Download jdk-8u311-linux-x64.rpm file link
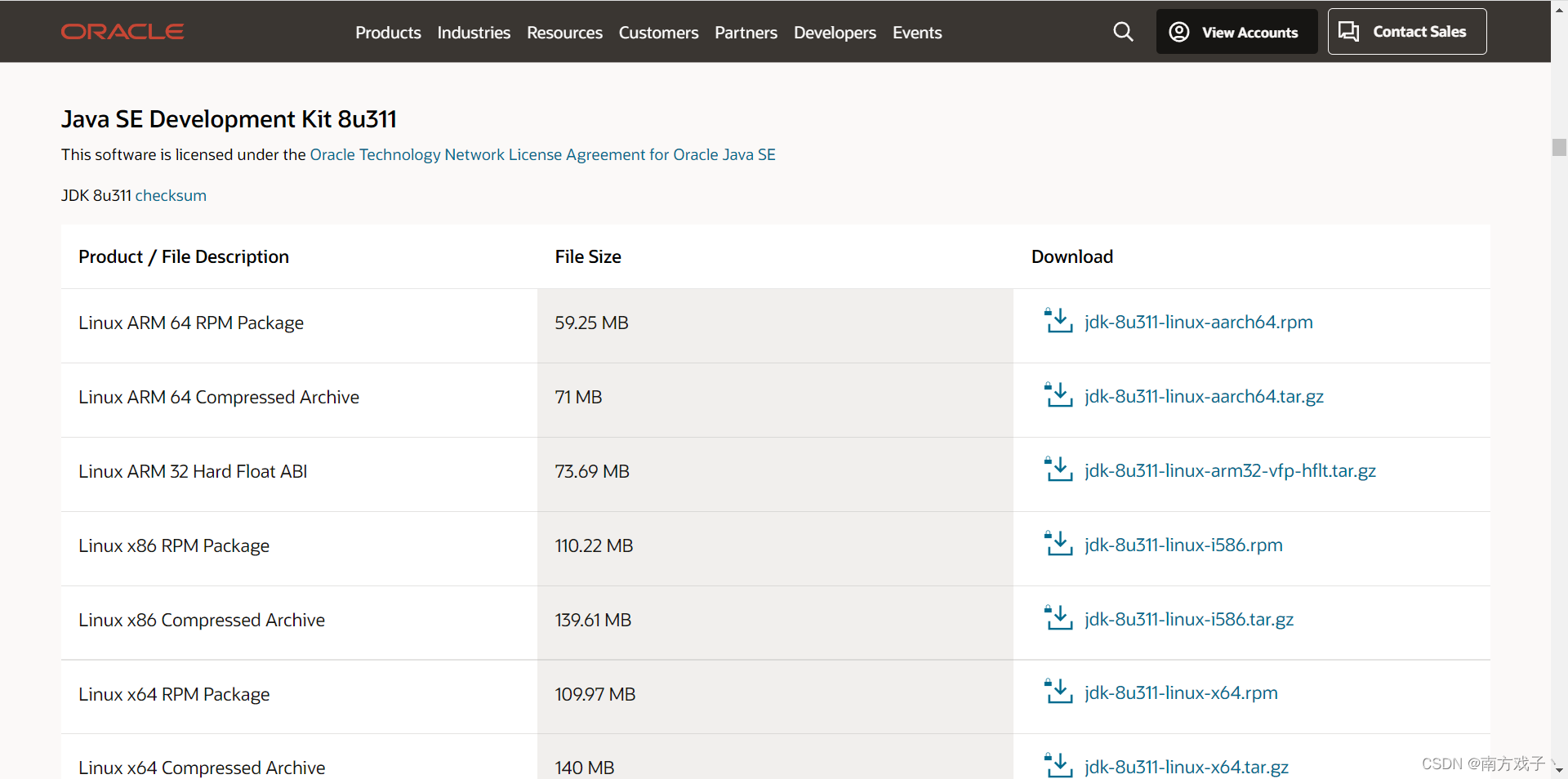 [x=1181, y=692]
